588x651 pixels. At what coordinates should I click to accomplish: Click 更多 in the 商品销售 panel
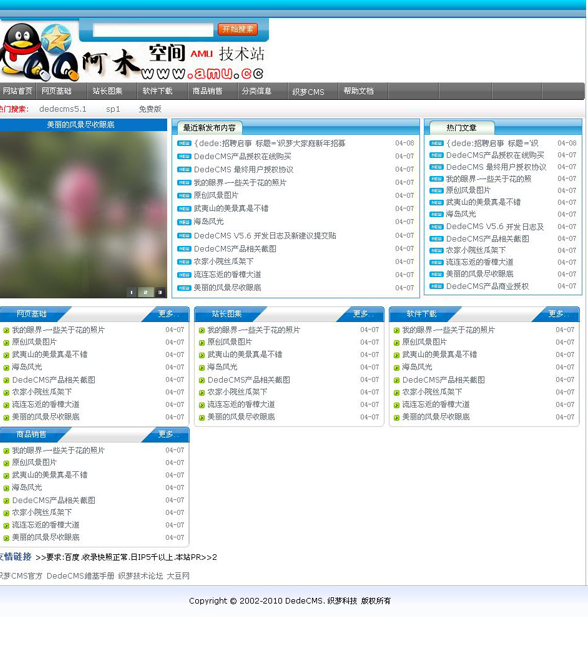point(168,434)
